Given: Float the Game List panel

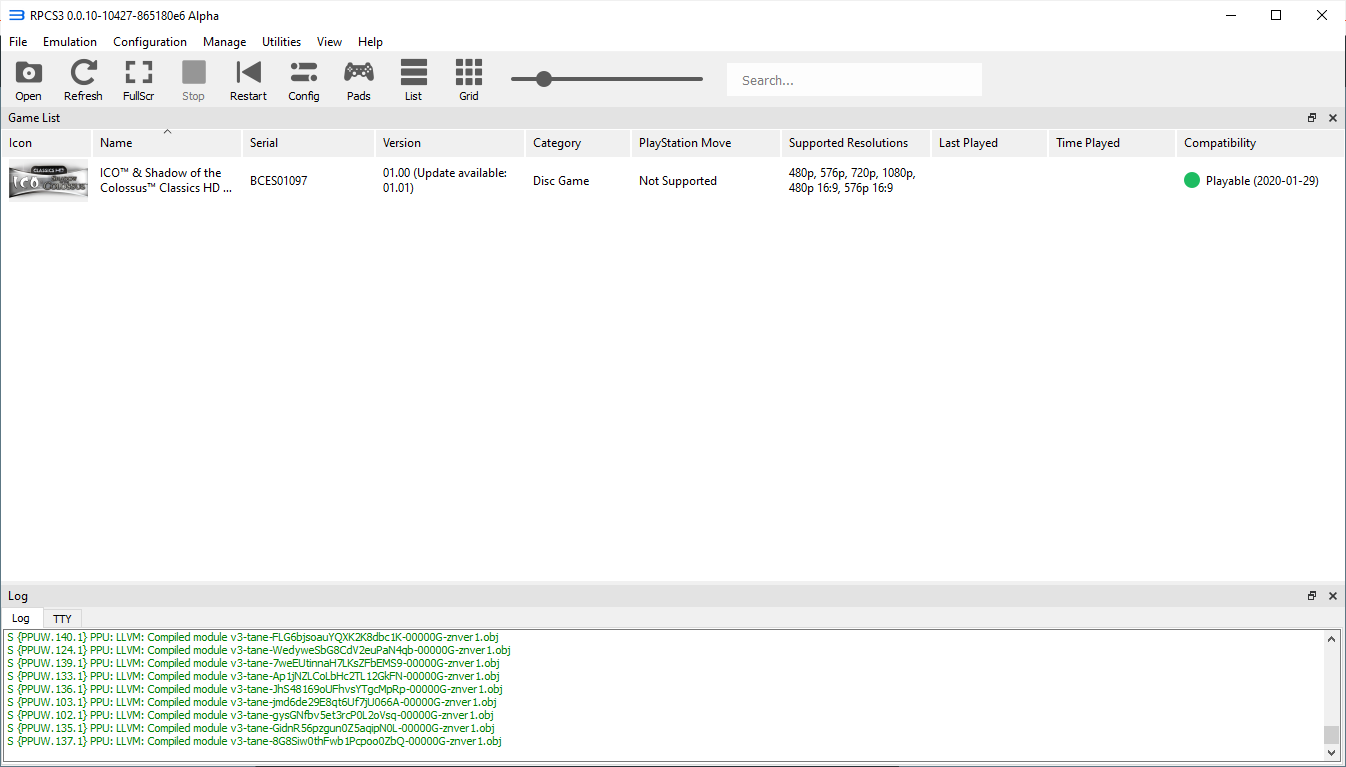Looking at the screenshot, I should coord(1312,118).
